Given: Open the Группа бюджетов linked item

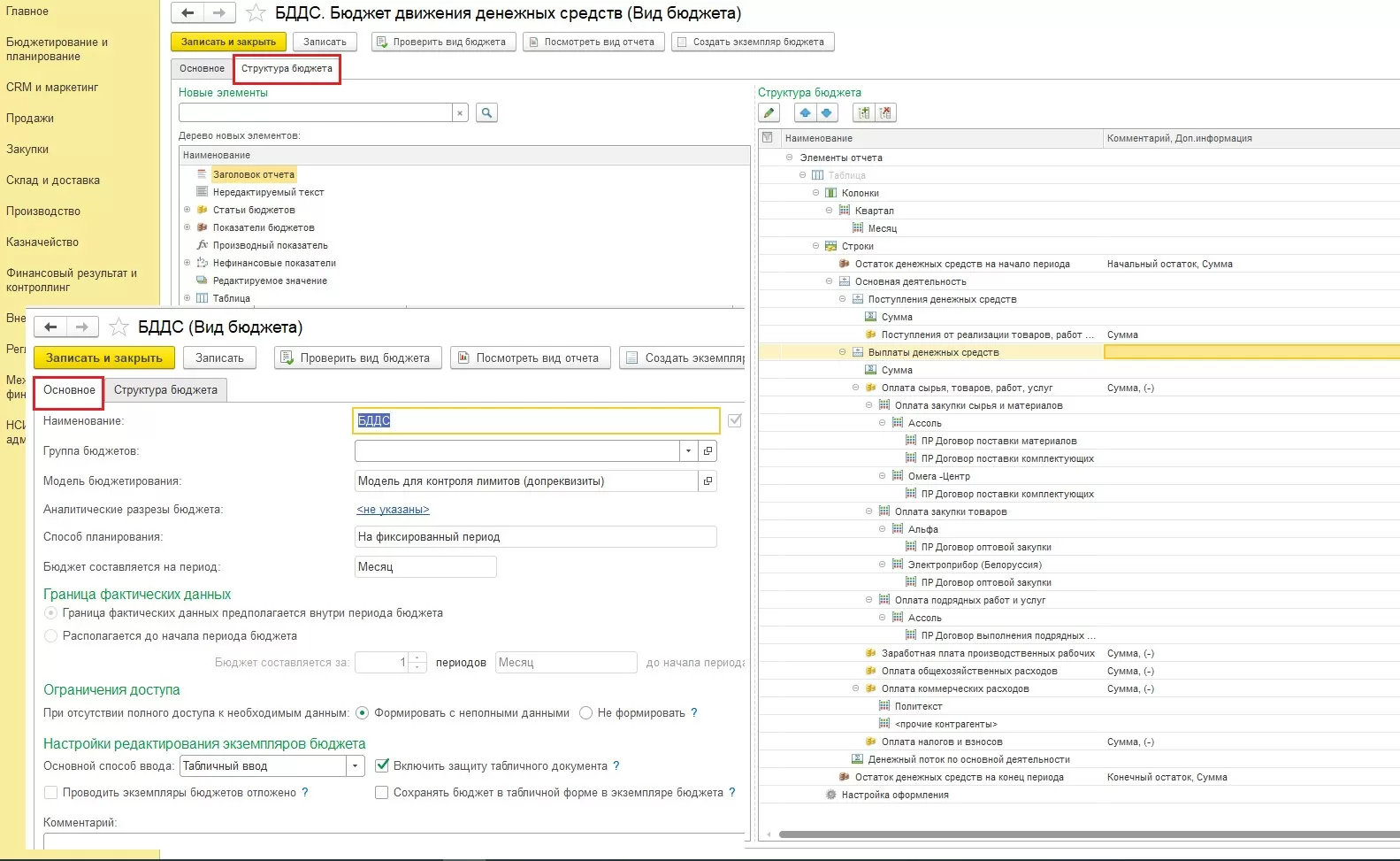Looking at the screenshot, I should point(708,451).
